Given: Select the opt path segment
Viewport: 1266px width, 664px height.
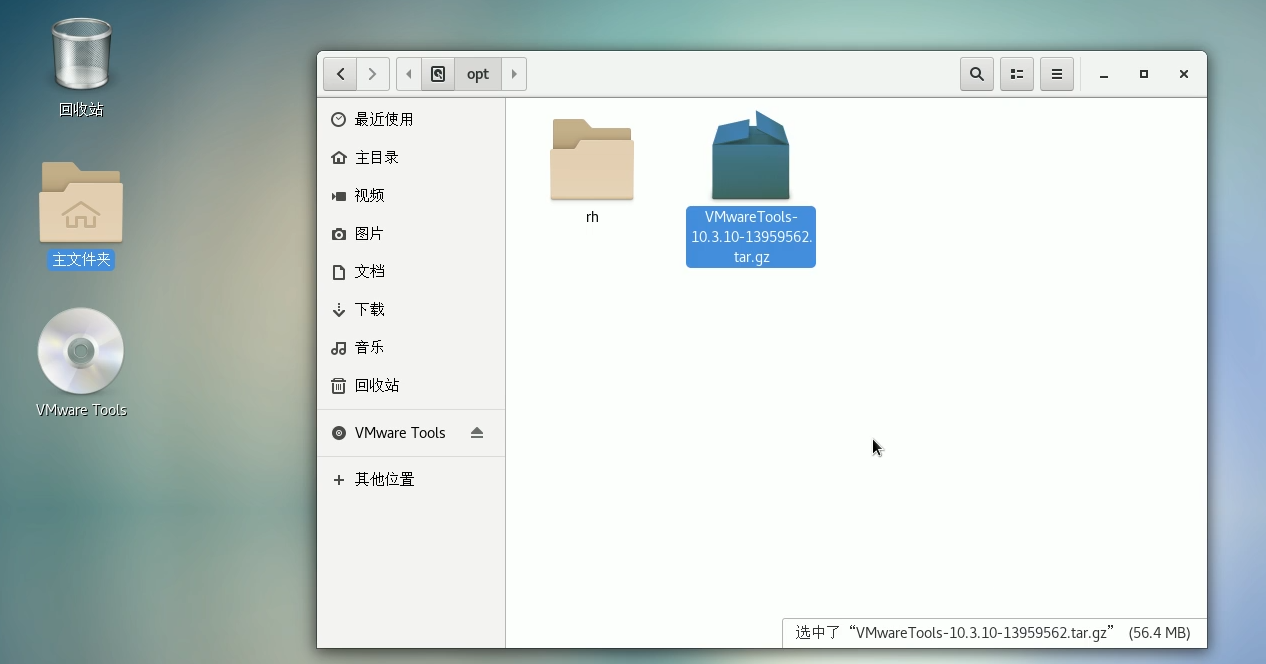Looking at the screenshot, I should (x=478, y=74).
